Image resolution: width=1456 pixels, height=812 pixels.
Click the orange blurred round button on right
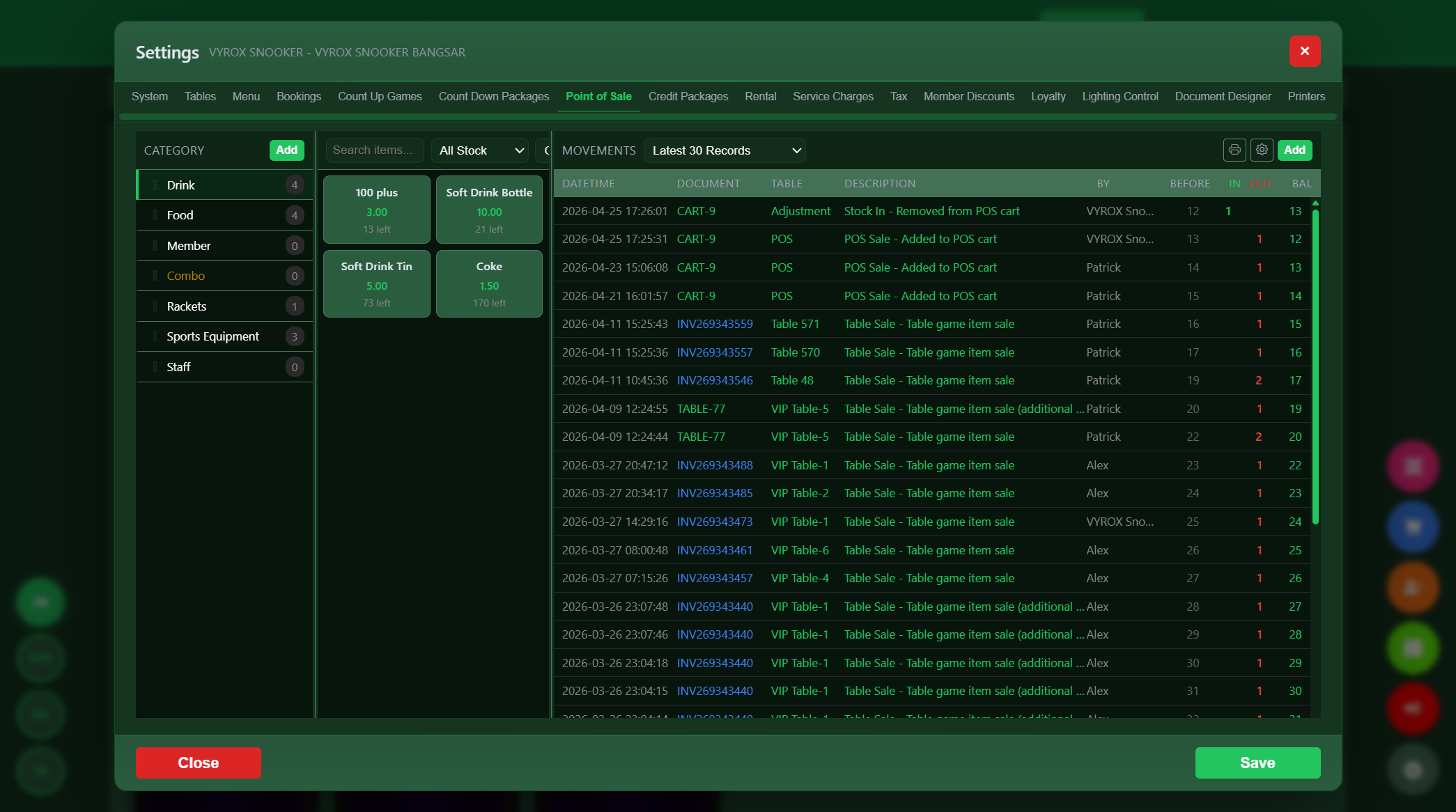point(1413,588)
